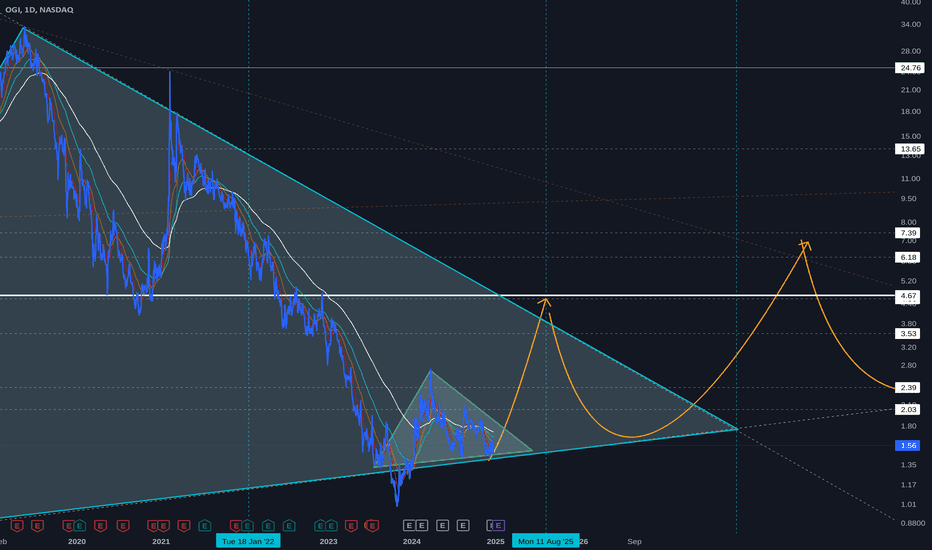Click the 2.03 price label
932x550 pixels.
908,409
